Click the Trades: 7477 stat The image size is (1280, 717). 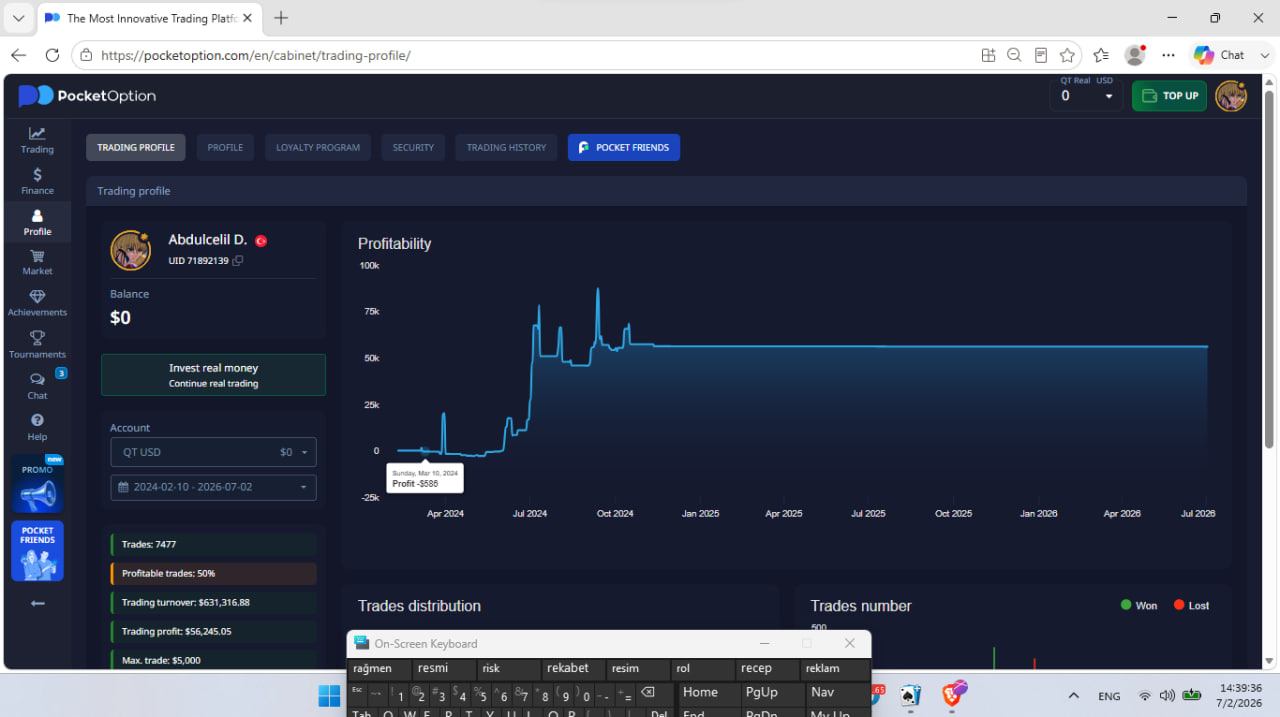(213, 544)
